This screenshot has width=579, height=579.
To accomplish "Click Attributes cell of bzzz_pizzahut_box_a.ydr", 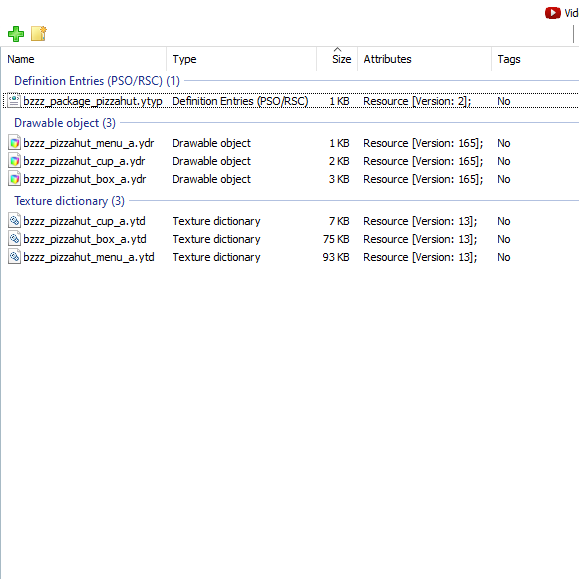I will pos(423,179).
